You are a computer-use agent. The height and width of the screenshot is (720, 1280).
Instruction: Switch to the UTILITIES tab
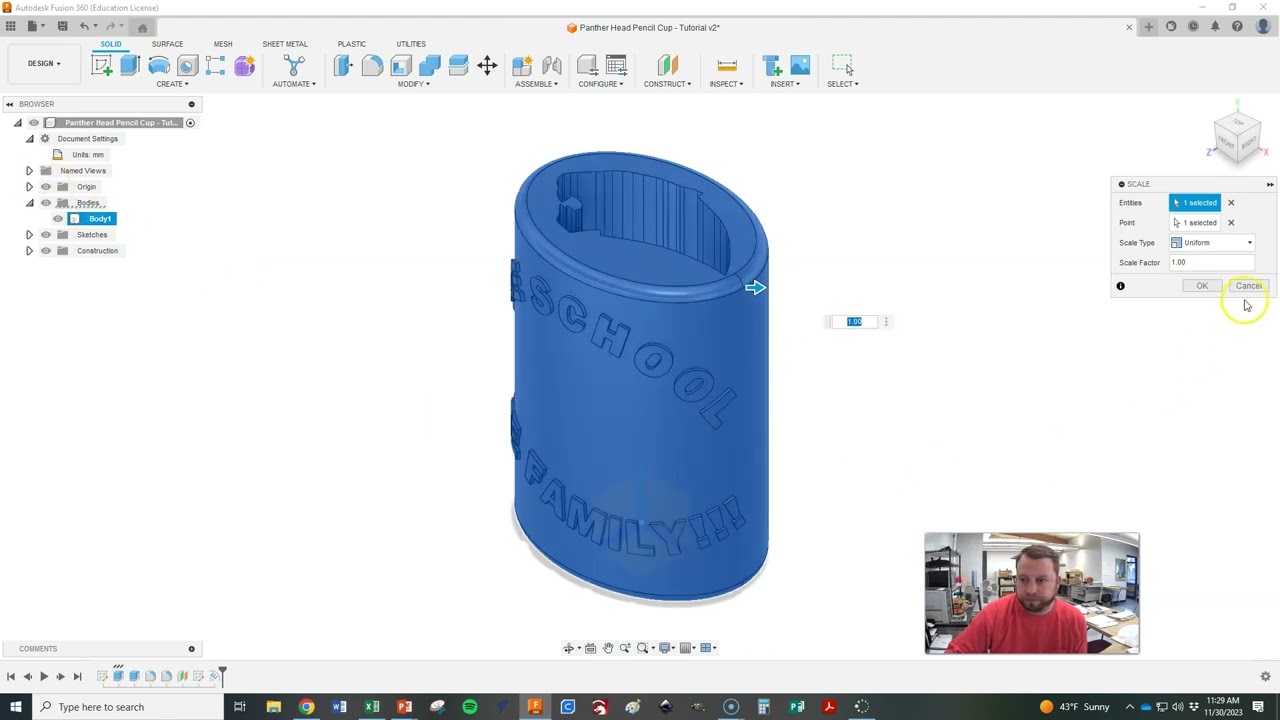(x=411, y=44)
